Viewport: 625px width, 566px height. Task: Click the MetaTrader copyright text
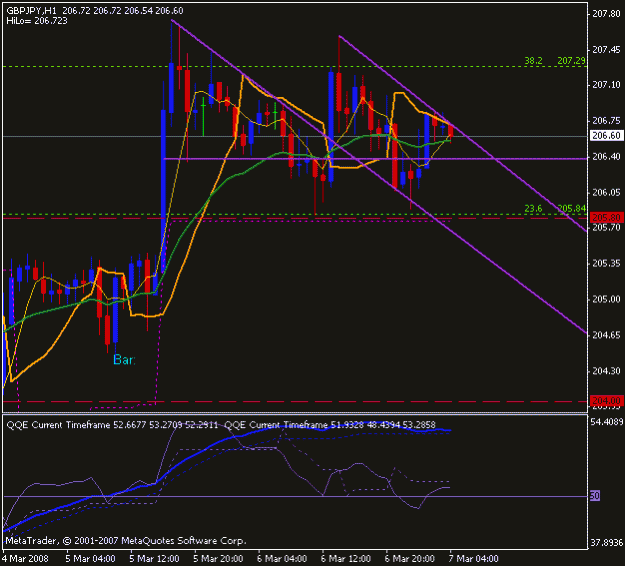[x=126, y=541]
